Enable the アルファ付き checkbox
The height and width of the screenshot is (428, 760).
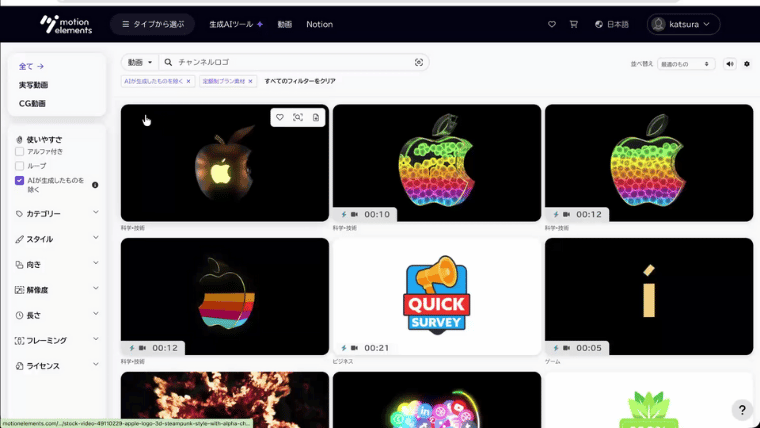point(20,152)
